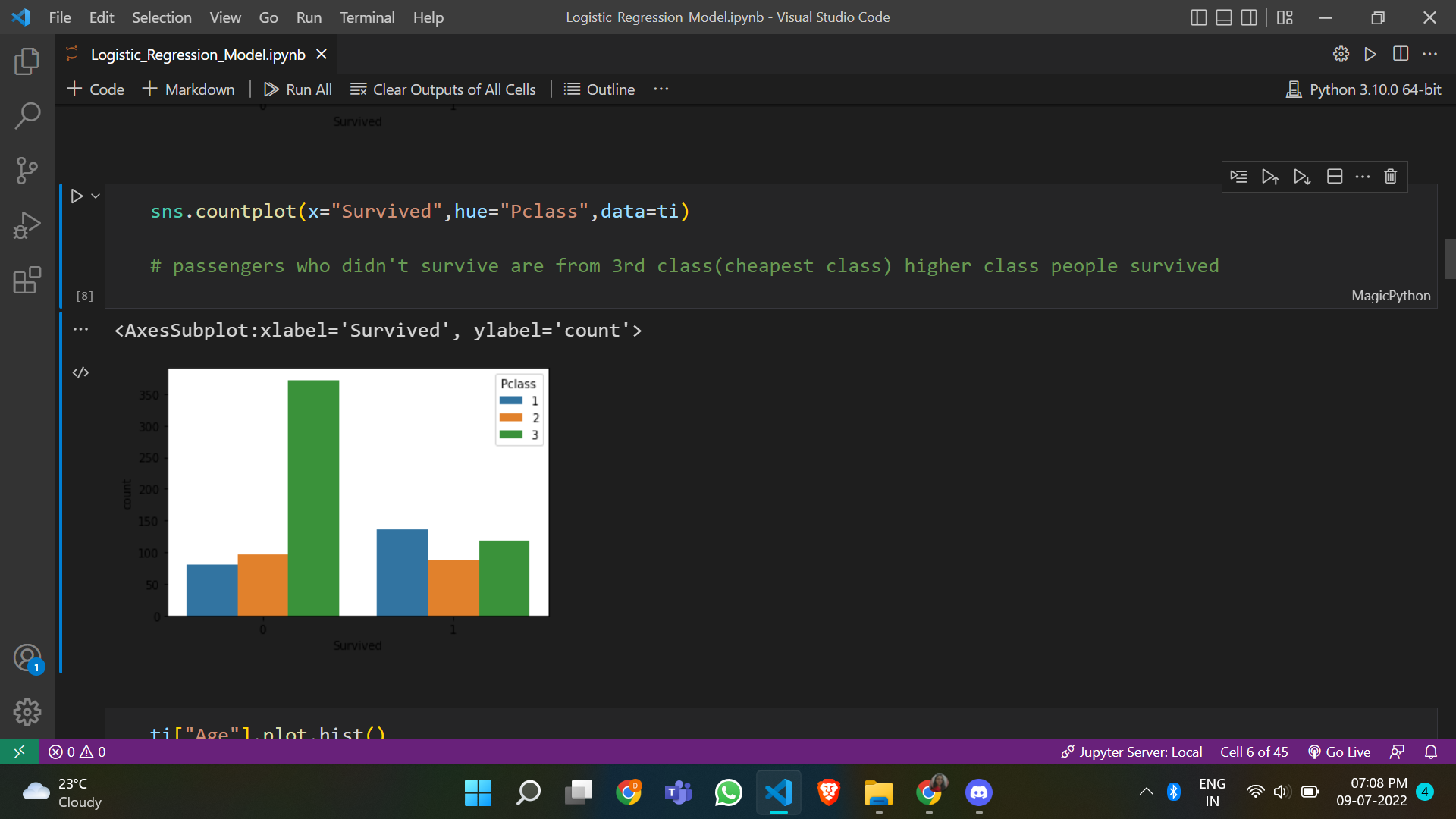Run the countplot cell

pos(77,196)
